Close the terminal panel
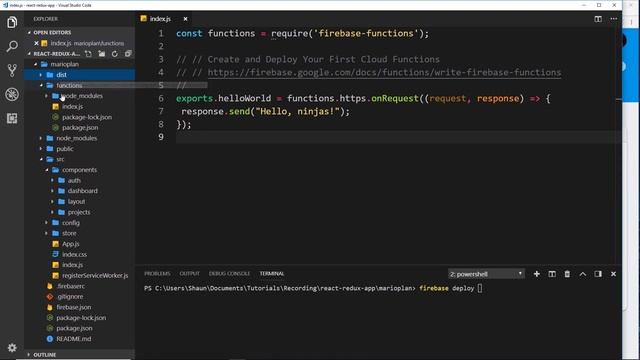Viewport: 640px width, 360px height. tap(613, 274)
